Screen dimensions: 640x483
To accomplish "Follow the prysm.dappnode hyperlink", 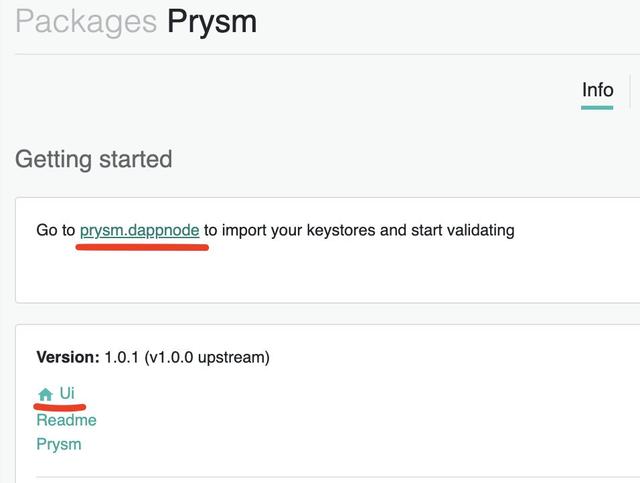I will [x=140, y=230].
